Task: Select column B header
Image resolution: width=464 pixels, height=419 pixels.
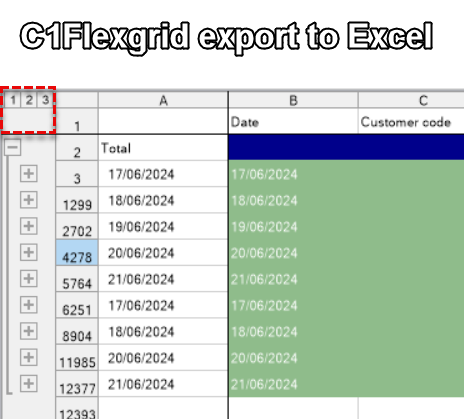Action: [x=293, y=100]
